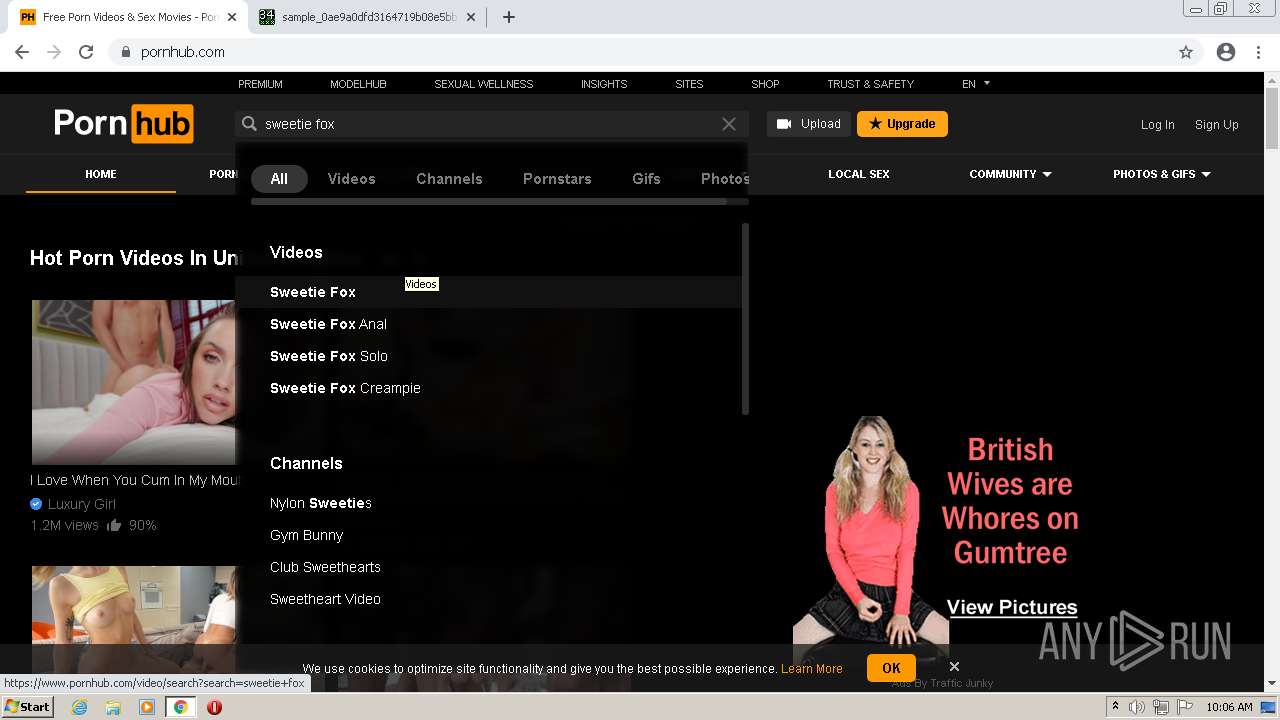Click the orange Upgrade button
This screenshot has width=1280, height=720.
902,124
